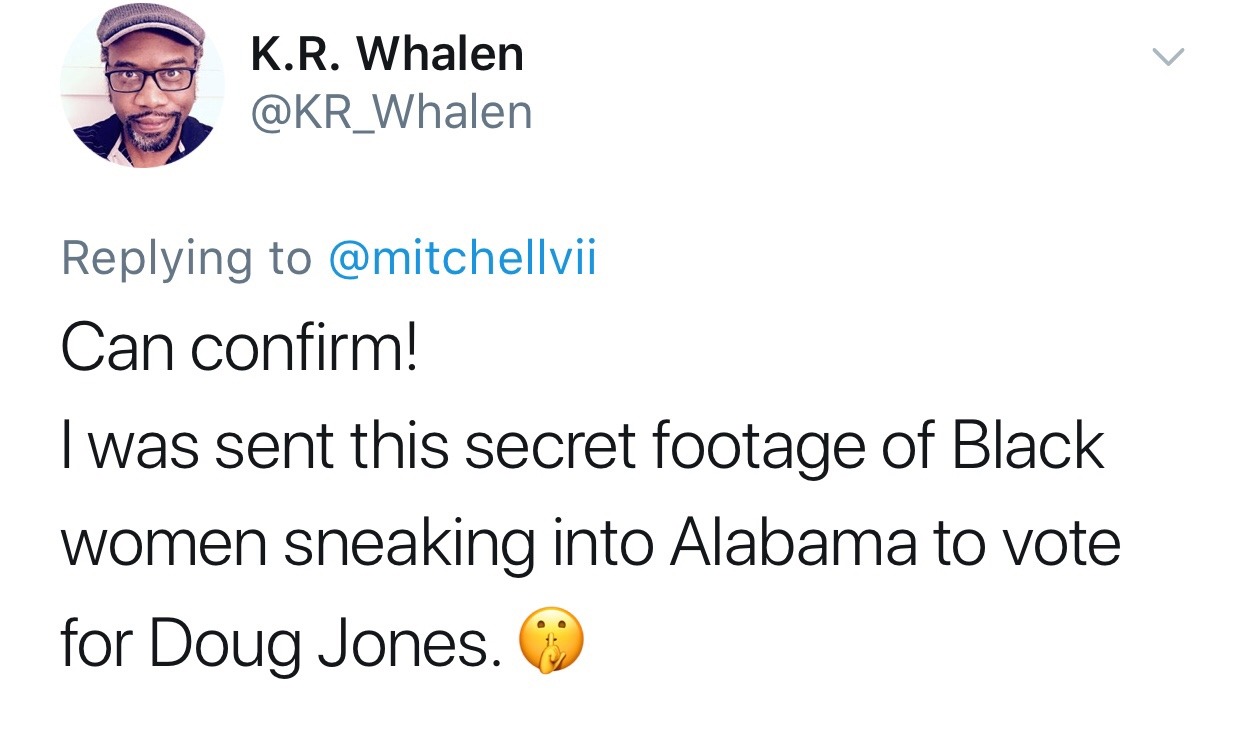
Task: Click the glasses on the profile photo
Action: [150, 78]
